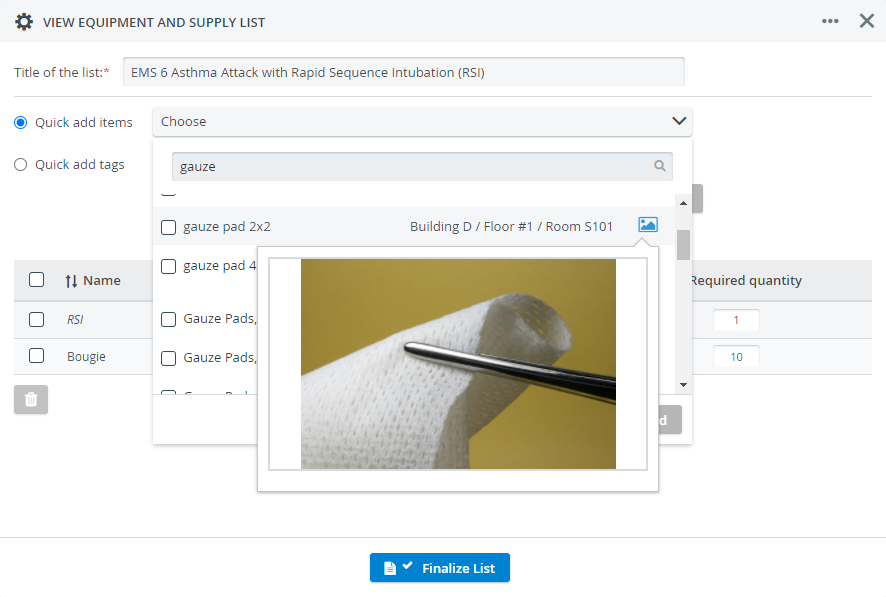Image resolution: width=886 pixels, height=597 pixels.
Task: Click the document icon on Finalize List
Action: pyautogui.click(x=390, y=568)
